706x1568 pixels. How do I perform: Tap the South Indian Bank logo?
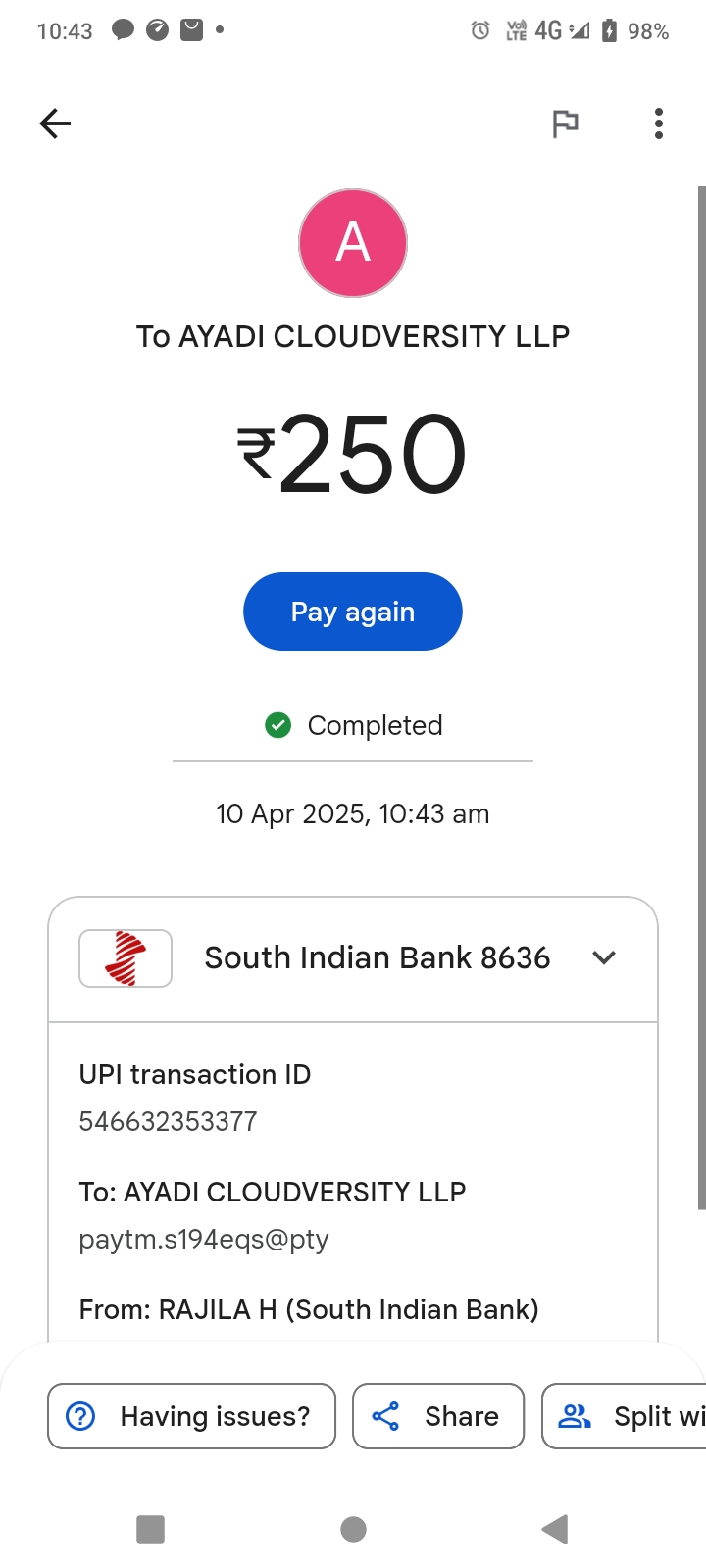pos(126,957)
